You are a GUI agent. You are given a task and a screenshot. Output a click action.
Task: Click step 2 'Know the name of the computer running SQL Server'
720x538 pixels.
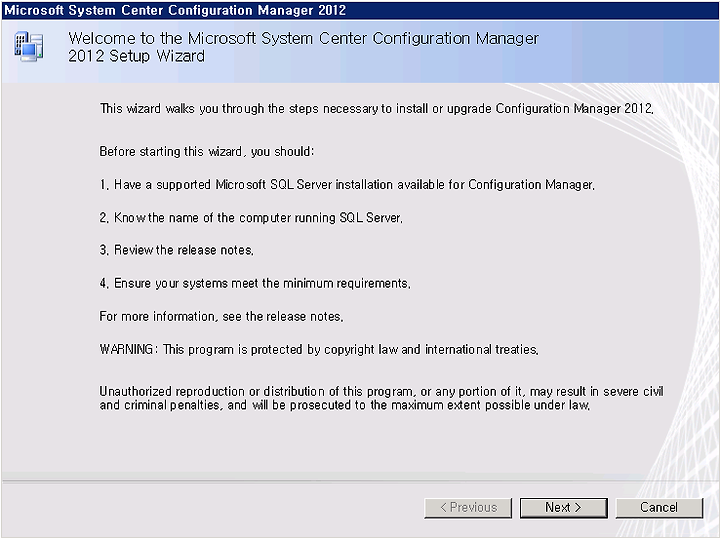click(251, 218)
